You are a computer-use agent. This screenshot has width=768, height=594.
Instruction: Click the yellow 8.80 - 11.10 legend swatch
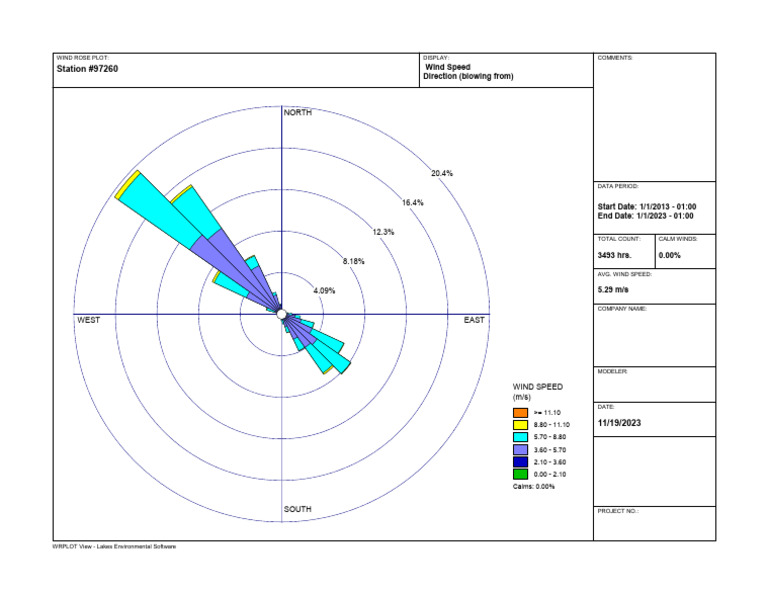[x=520, y=425]
